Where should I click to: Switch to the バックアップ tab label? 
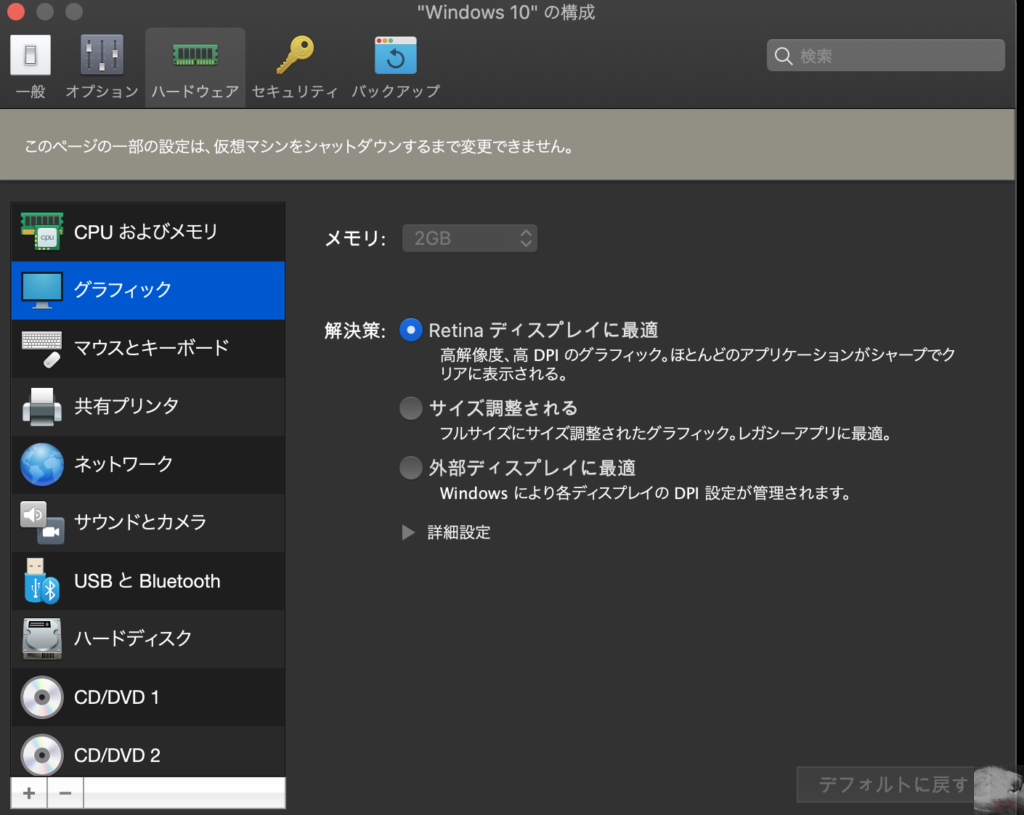point(396,91)
